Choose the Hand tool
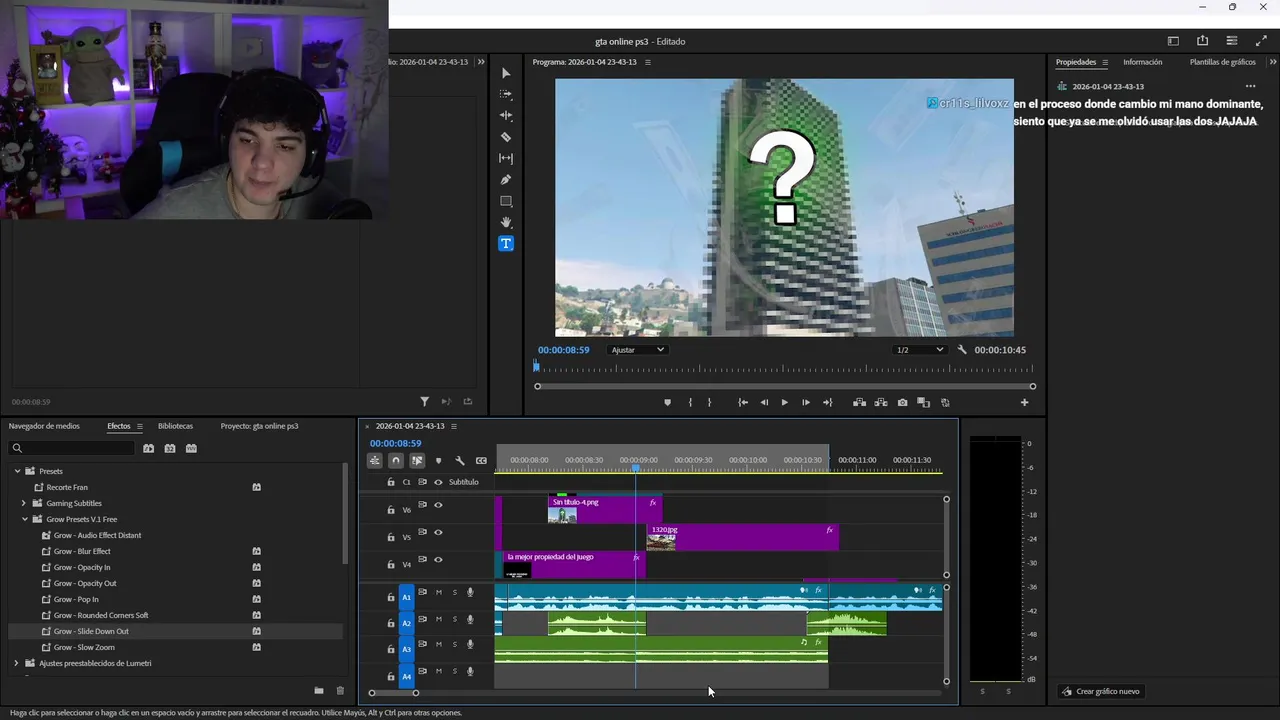The height and width of the screenshot is (720, 1280). (x=506, y=222)
